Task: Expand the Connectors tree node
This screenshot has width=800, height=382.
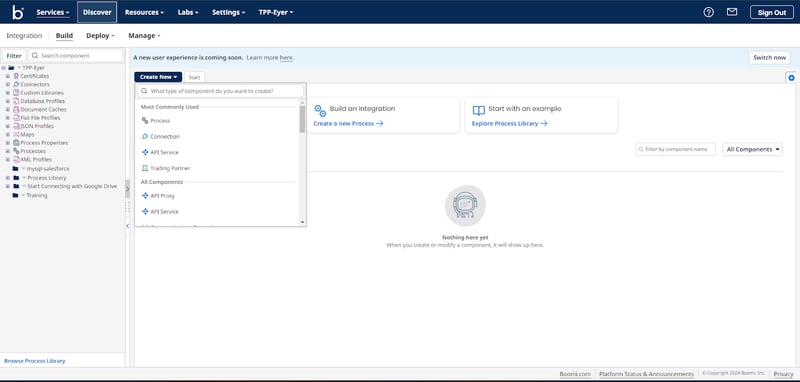Action: tap(8, 85)
